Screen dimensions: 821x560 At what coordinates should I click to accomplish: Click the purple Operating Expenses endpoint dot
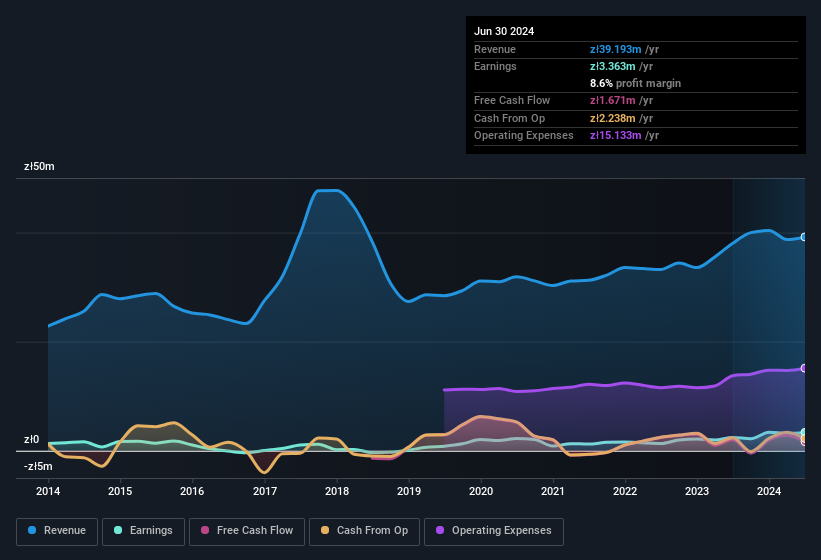pos(803,368)
